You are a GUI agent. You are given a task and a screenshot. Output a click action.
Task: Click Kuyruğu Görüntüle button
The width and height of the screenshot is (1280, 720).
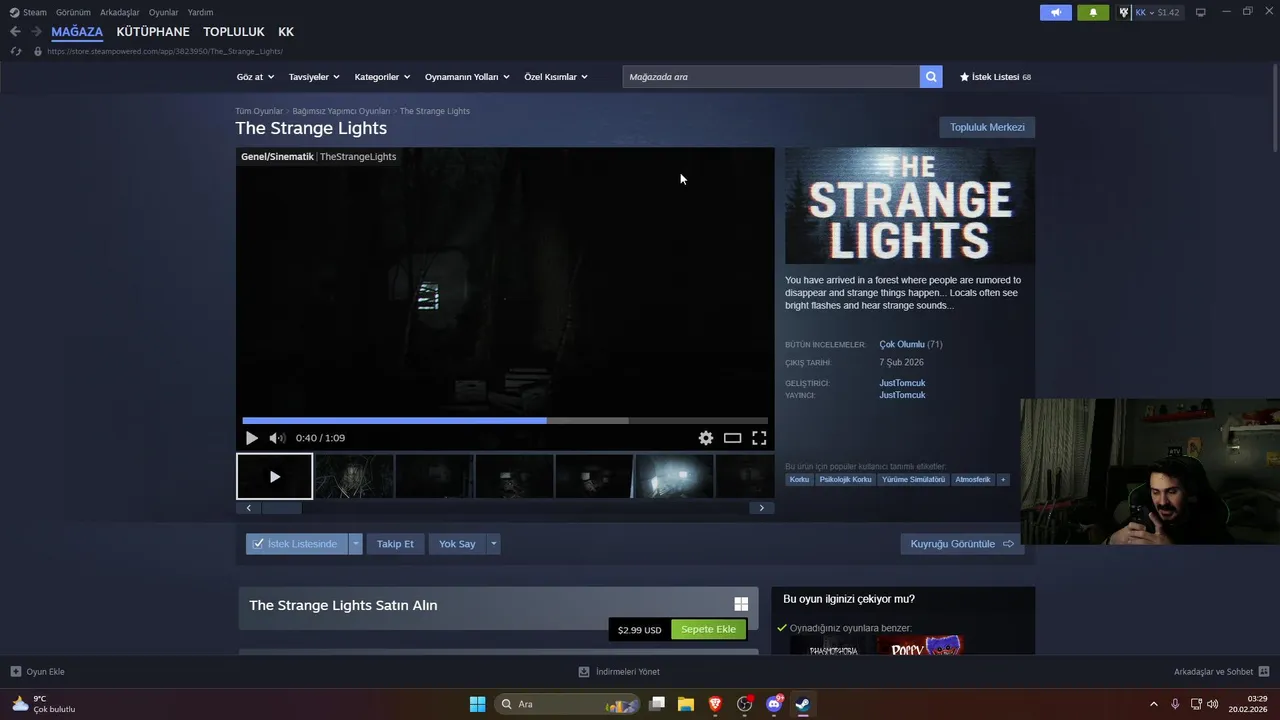tap(962, 544)
